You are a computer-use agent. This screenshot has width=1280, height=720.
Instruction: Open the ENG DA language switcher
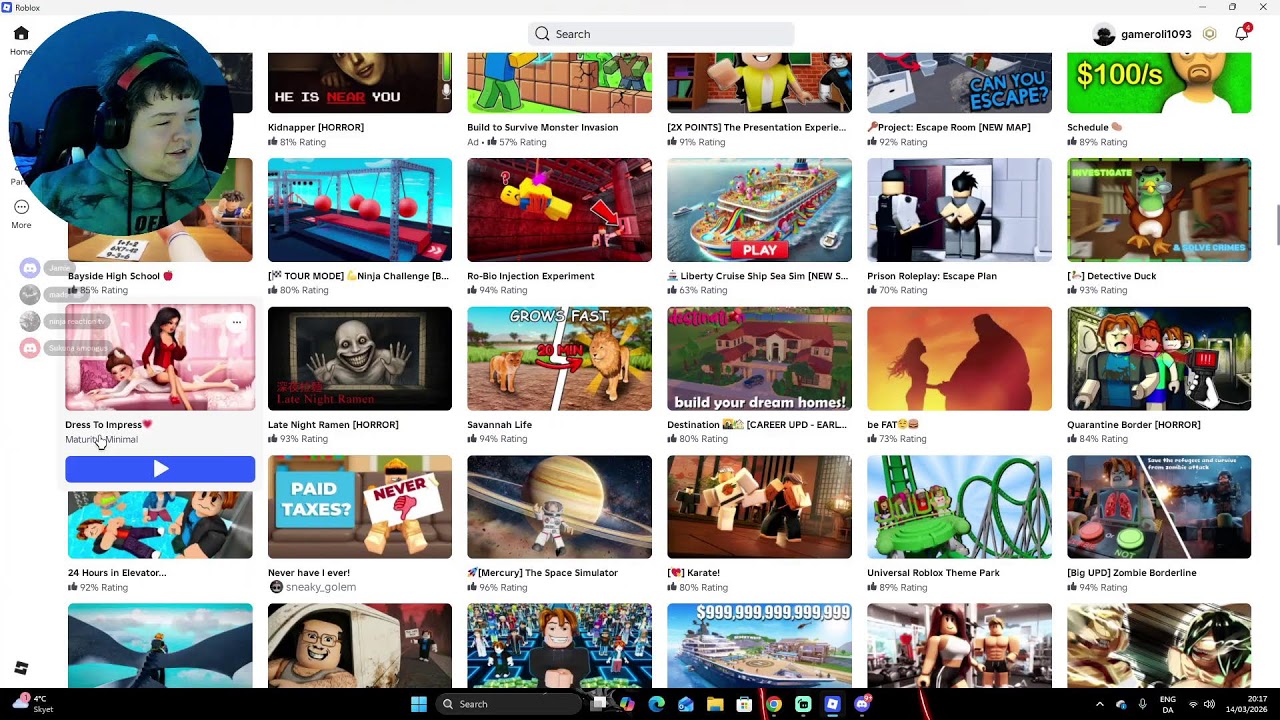[x=1168, y=704]
